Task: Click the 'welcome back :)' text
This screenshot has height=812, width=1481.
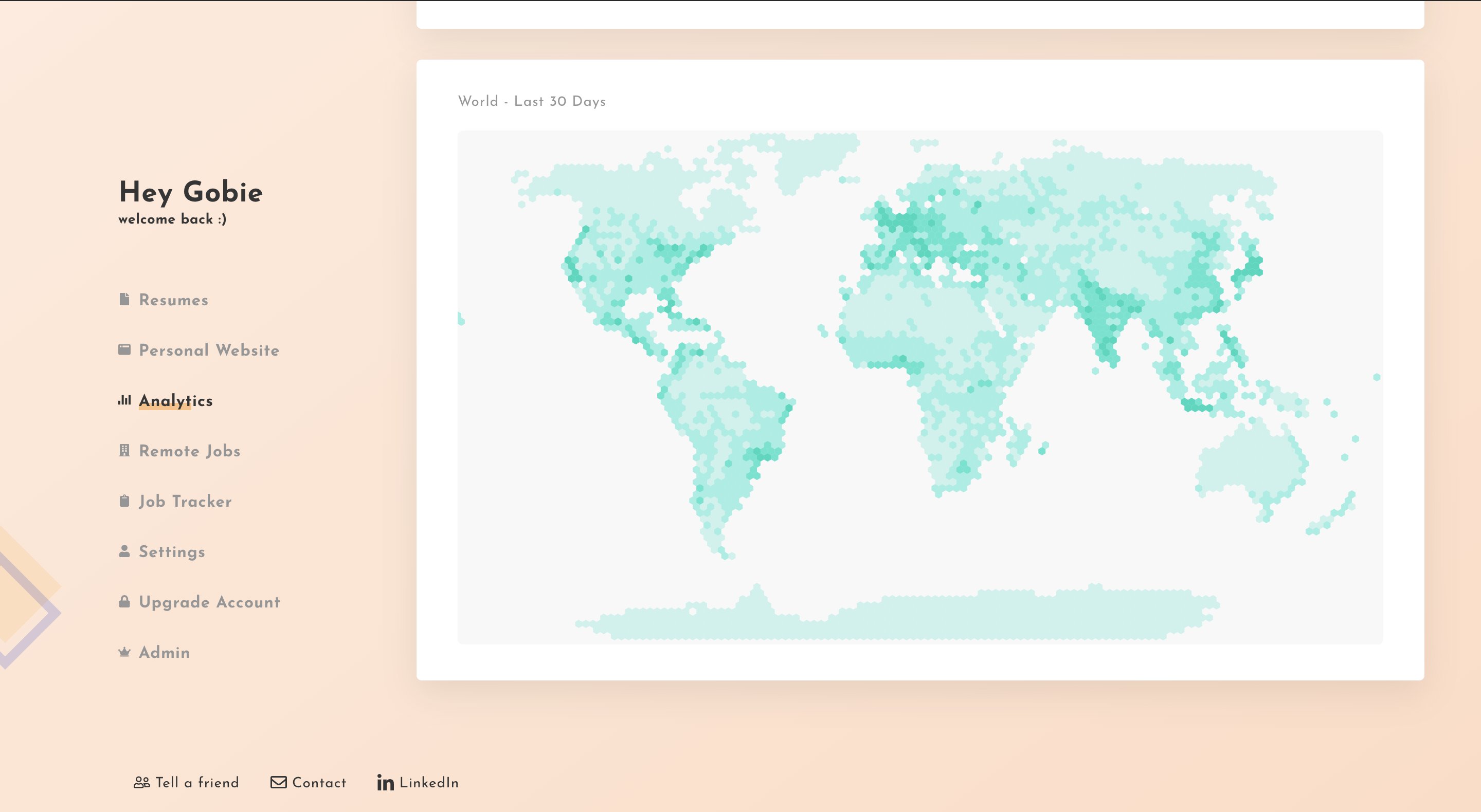Action: (x=172, y=219)
